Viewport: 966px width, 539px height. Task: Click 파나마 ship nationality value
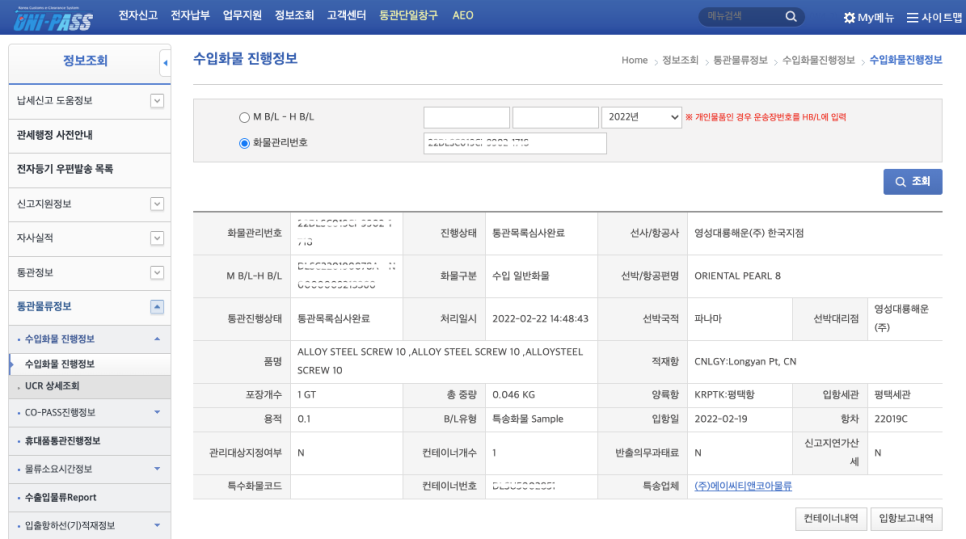[708, 318]
